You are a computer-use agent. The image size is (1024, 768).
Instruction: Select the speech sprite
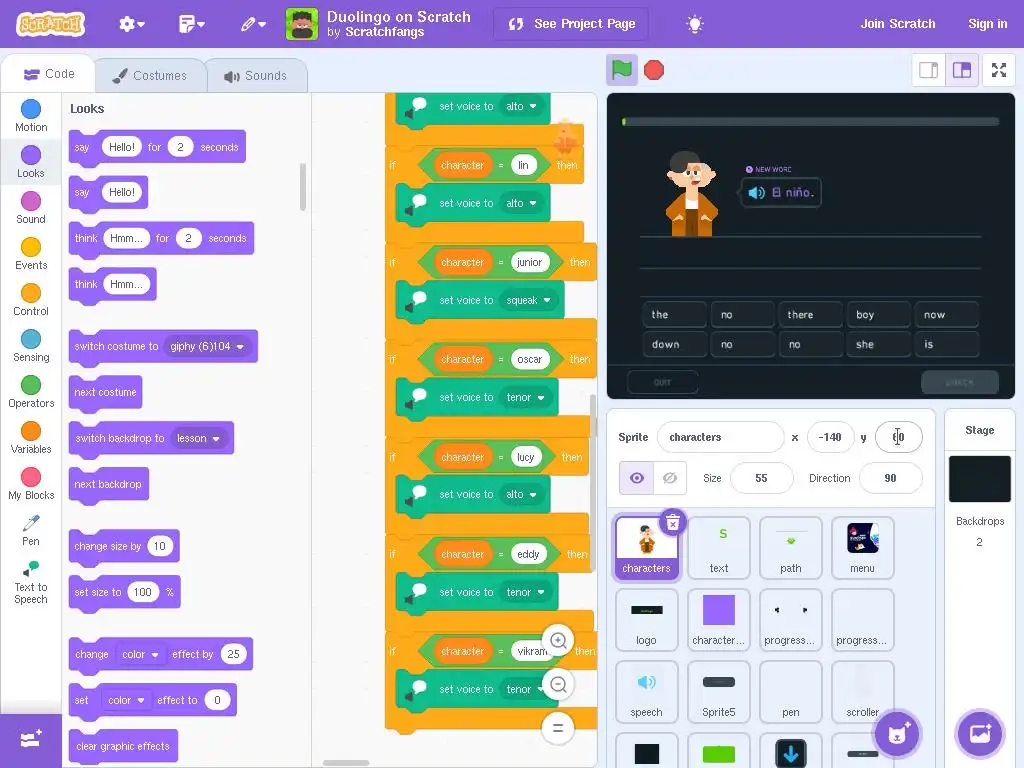[647, 692]
